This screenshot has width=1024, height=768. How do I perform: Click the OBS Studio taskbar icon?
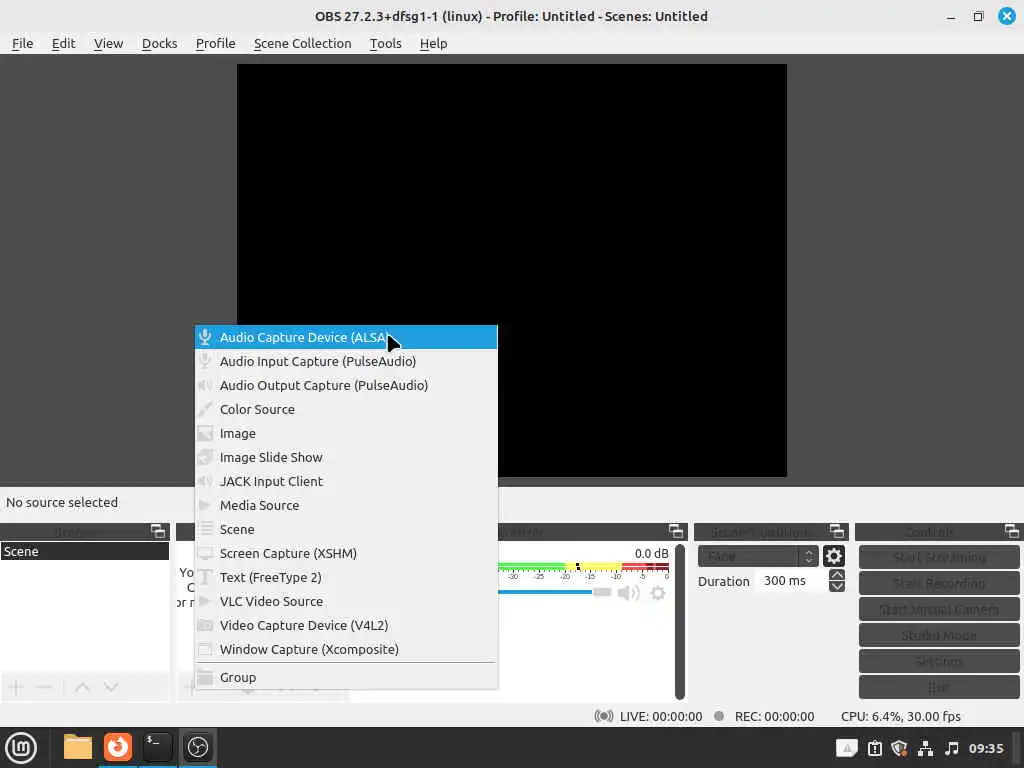tap(197, 747)
